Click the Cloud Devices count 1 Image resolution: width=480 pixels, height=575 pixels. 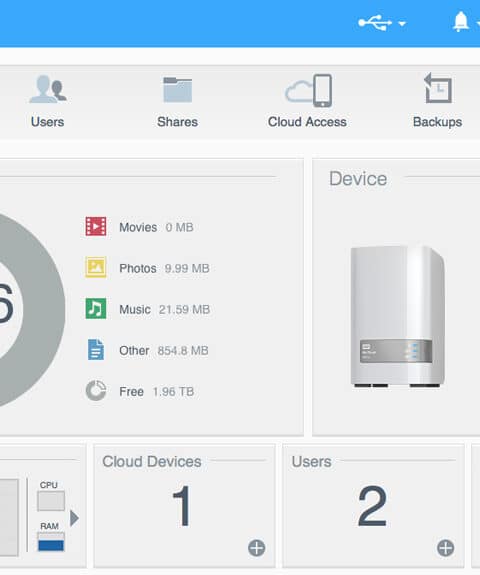pos(182,506)
